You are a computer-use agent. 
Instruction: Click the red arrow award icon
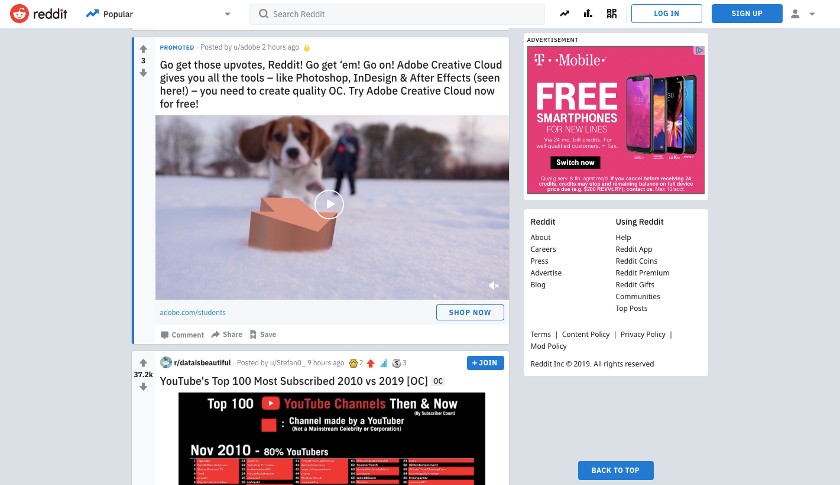click(370, 363)
